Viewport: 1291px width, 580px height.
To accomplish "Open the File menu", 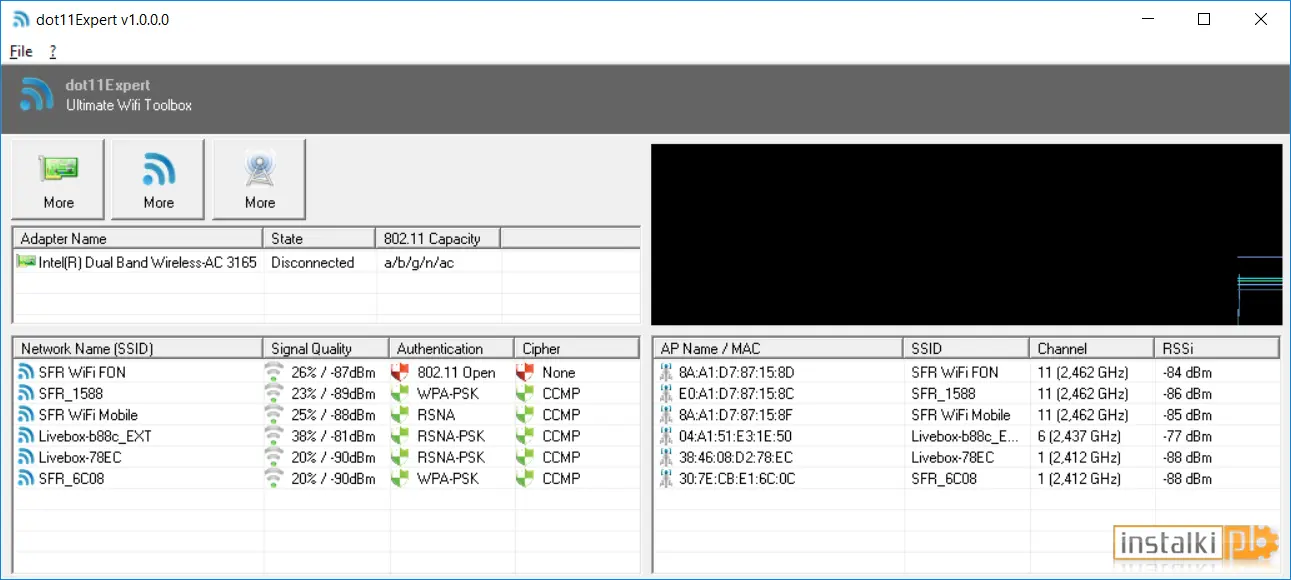I will point(21,51).
